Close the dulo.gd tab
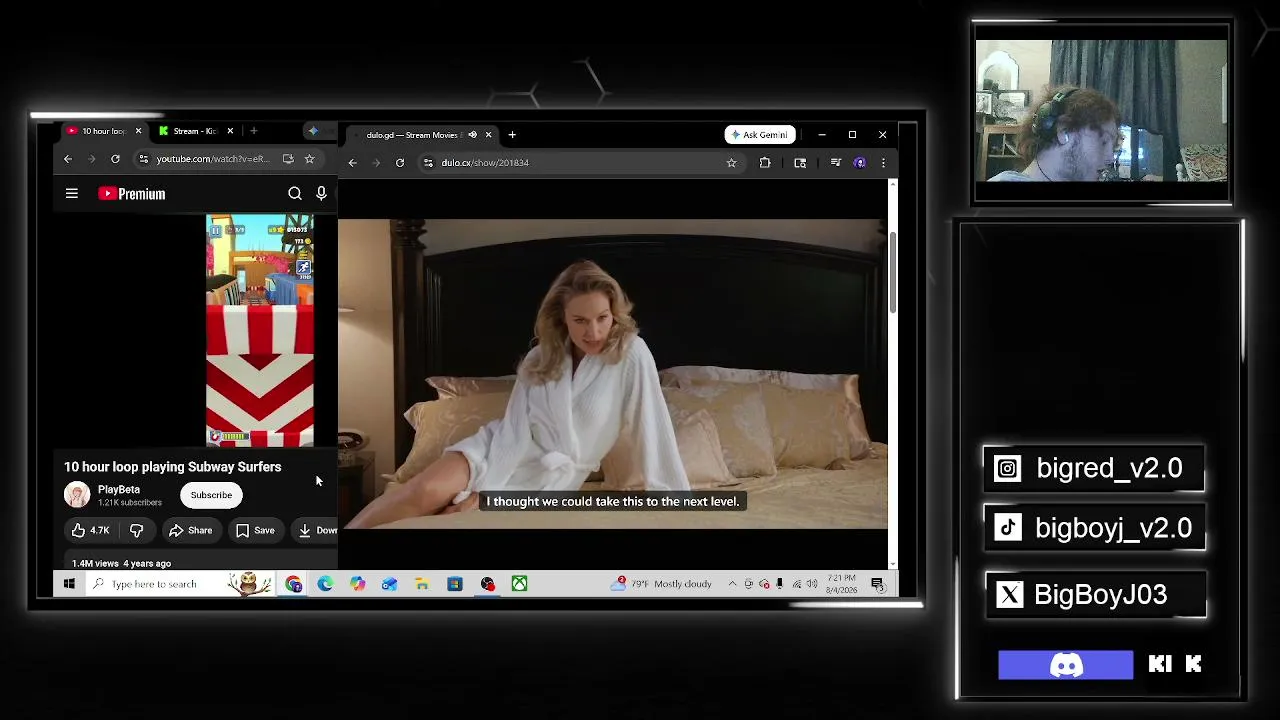1280x720 pixels. click(x=488, y=135)
